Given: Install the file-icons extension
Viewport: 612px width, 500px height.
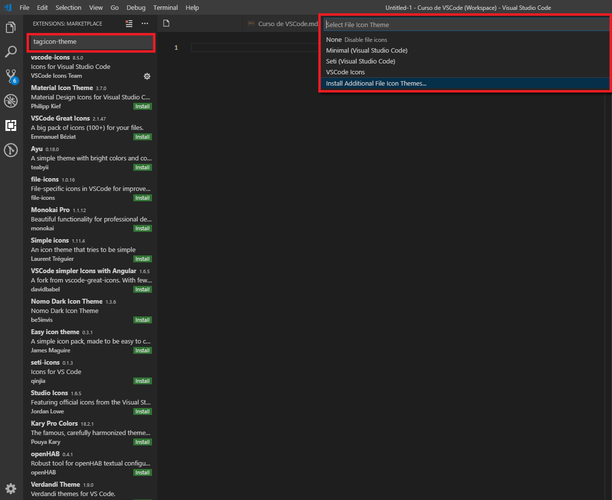Looking at the screenshot, I should (142, 198).
